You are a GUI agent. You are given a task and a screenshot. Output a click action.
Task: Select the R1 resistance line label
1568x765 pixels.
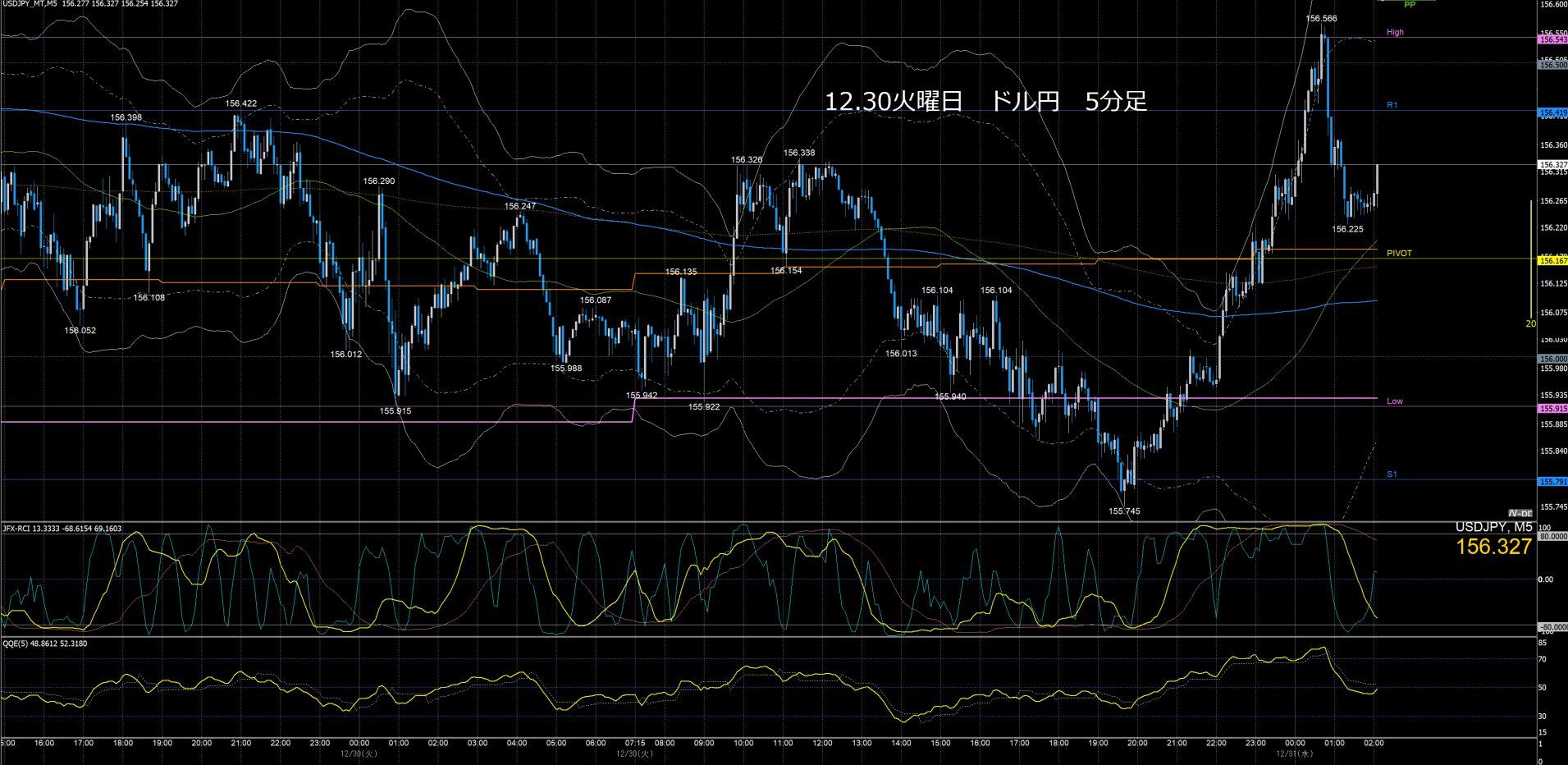[1392, 105]
